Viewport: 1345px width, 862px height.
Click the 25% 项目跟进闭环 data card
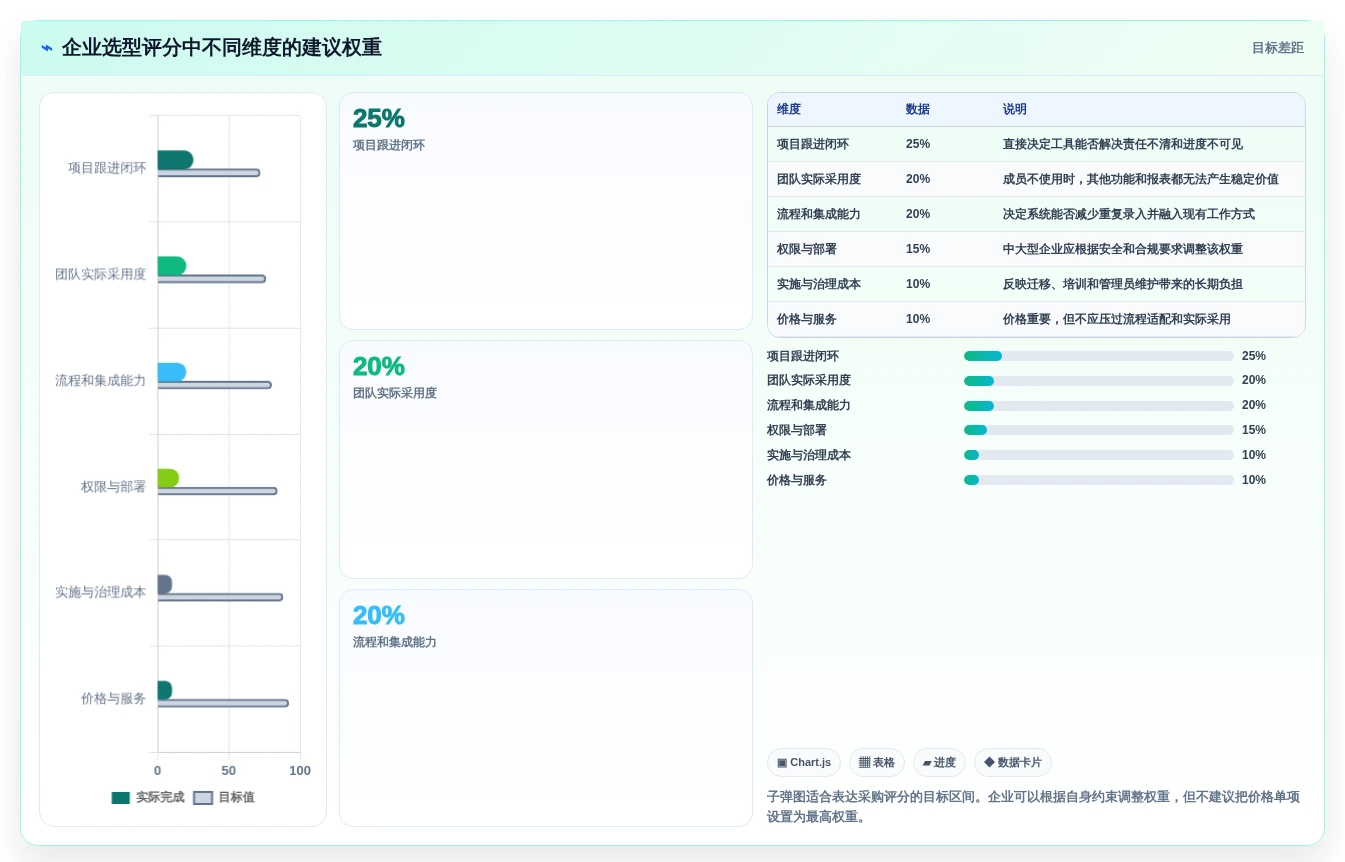click(x=546, y=211)
